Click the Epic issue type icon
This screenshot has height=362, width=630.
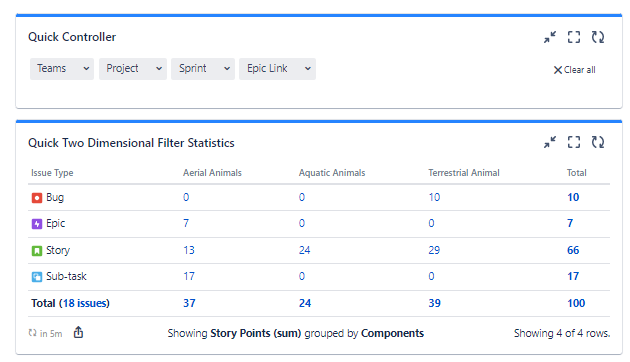(37, 224)
